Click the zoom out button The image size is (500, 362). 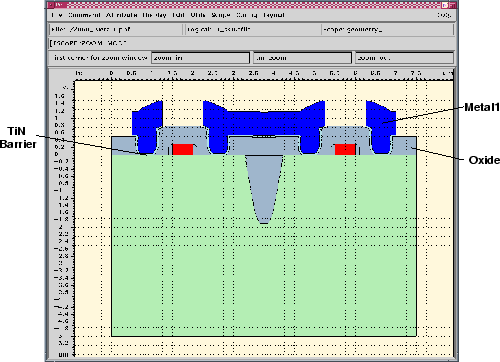coord(404,58)
